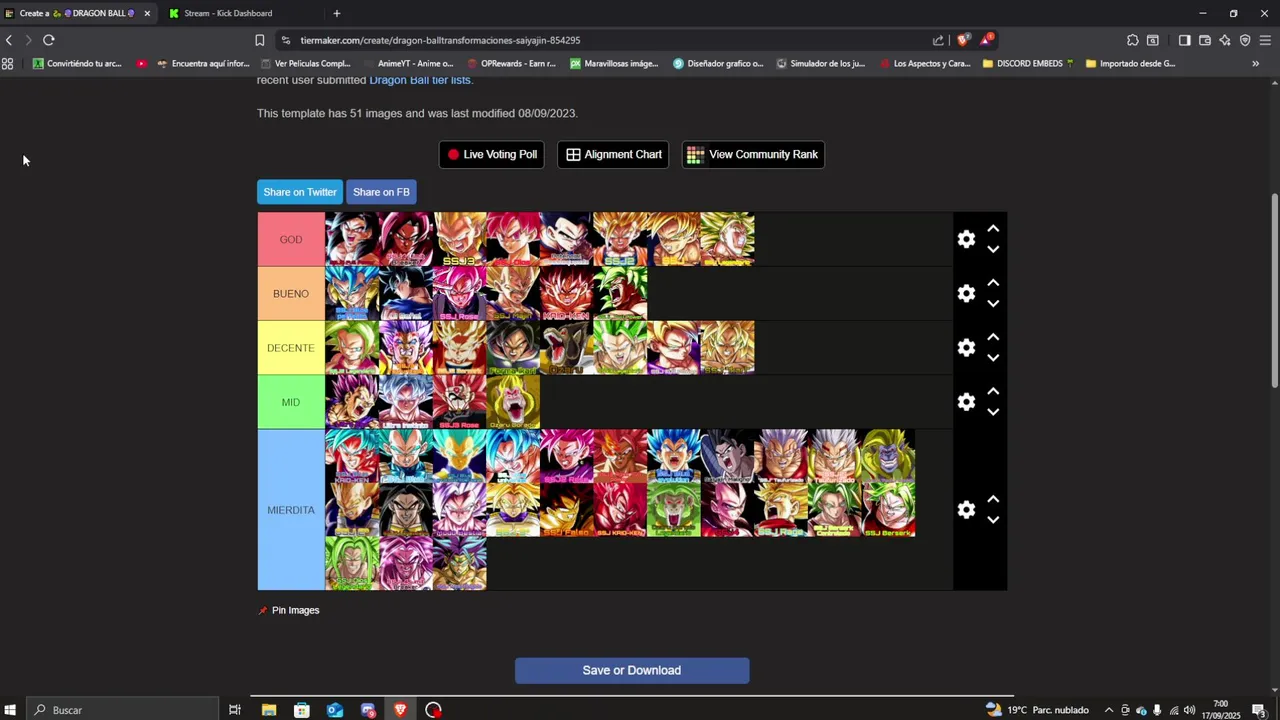The width and height of the screenshot is (1280, 720).
Task: Move MID tier row down
Action: [993, 411]
